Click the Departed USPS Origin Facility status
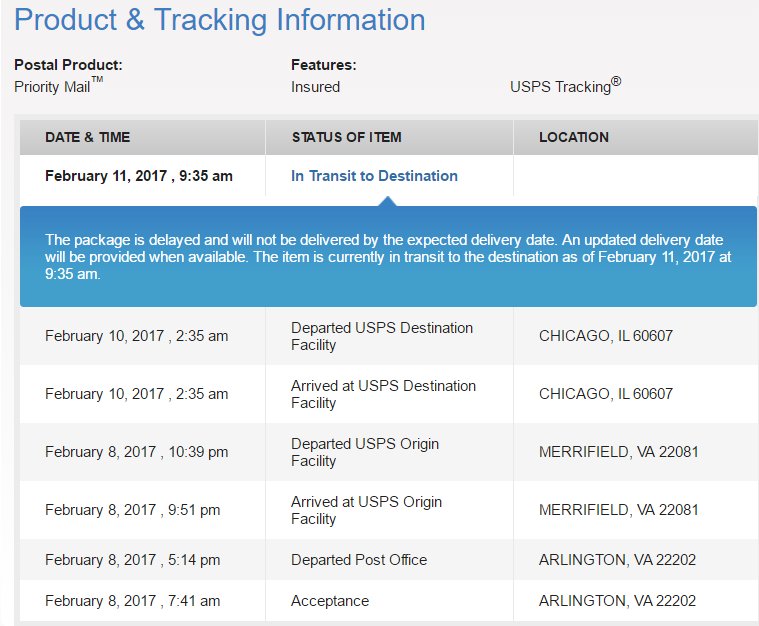 tap(365, 452)
